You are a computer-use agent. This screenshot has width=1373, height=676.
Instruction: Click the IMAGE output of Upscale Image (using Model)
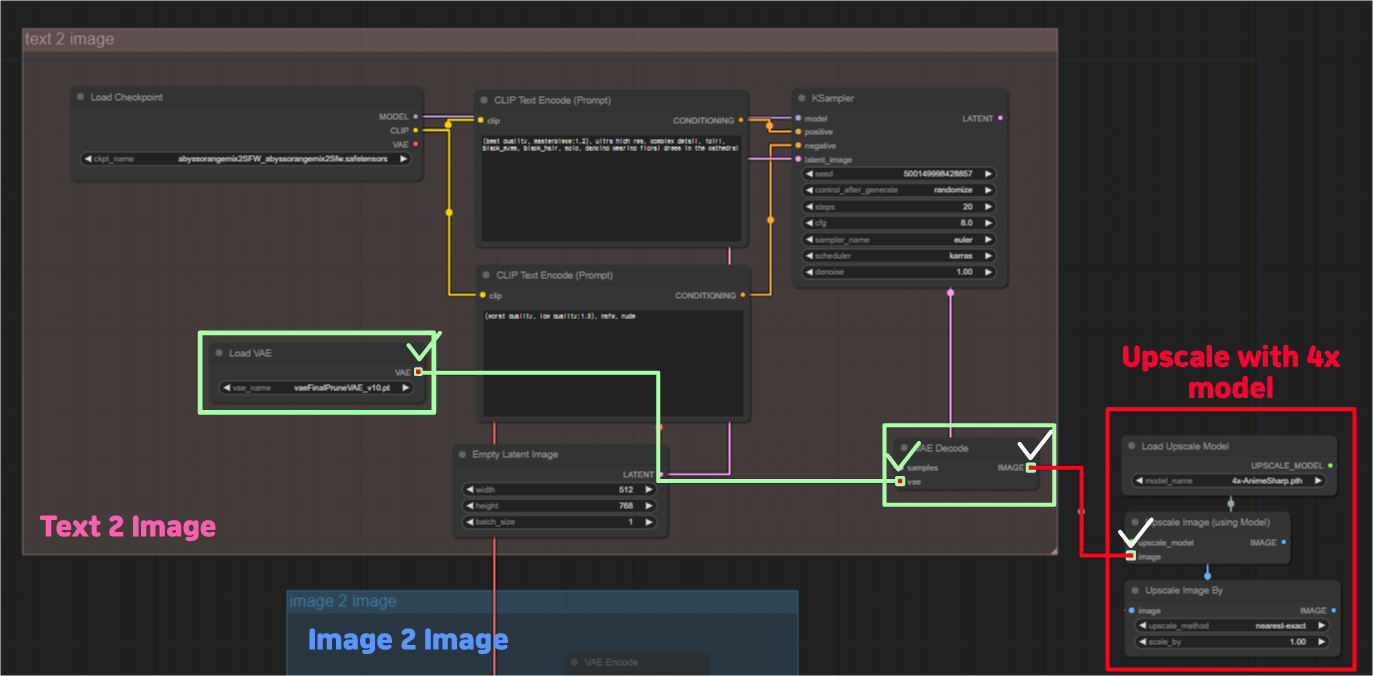1284,543
